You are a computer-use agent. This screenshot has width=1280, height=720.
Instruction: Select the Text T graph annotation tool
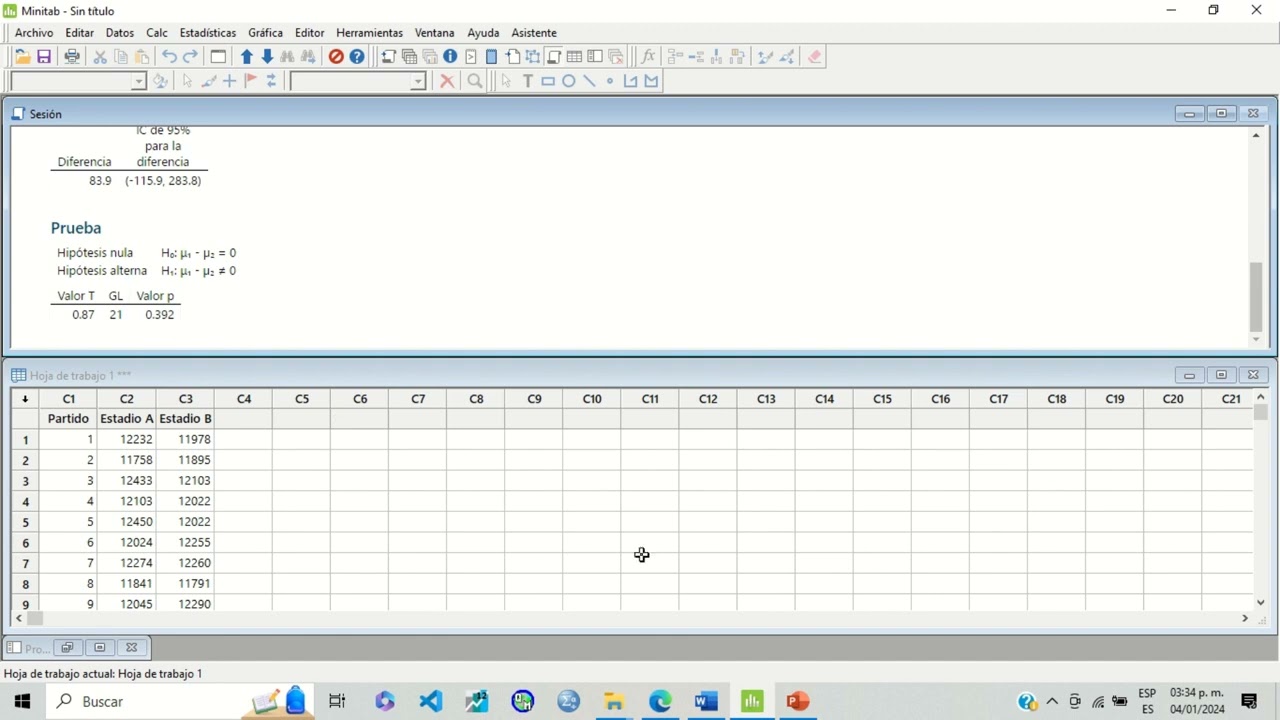(528, 81)
